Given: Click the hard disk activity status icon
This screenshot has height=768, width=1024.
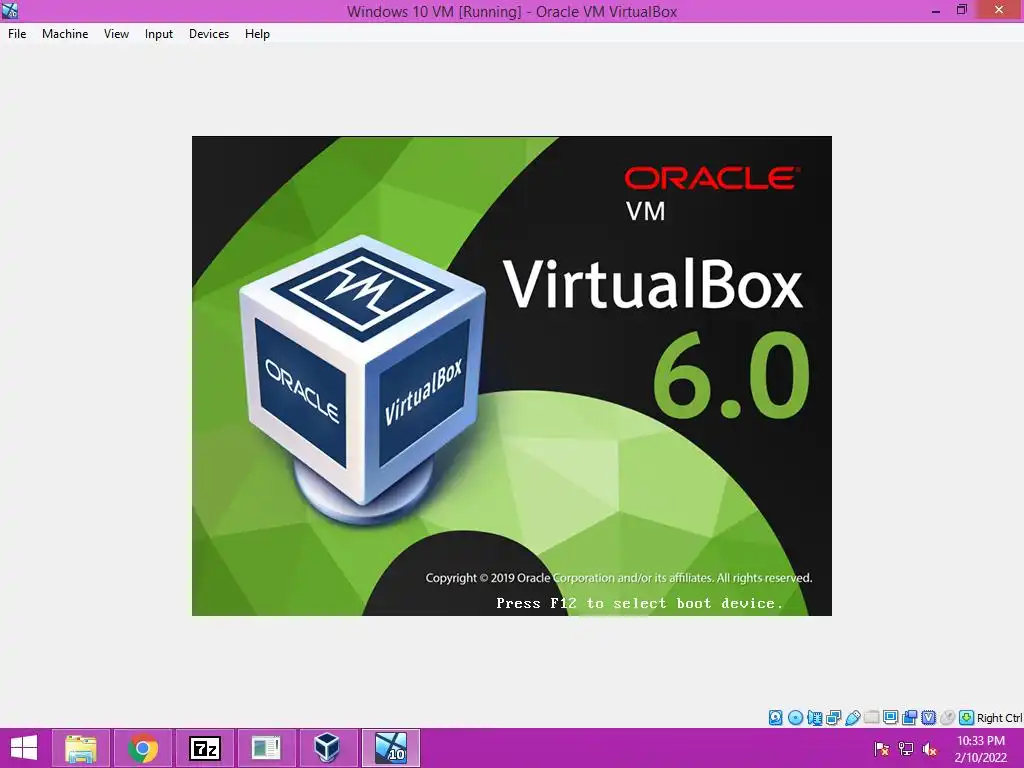Looking at the screenshot, I should pyautogui.click(x=775, y=718).
